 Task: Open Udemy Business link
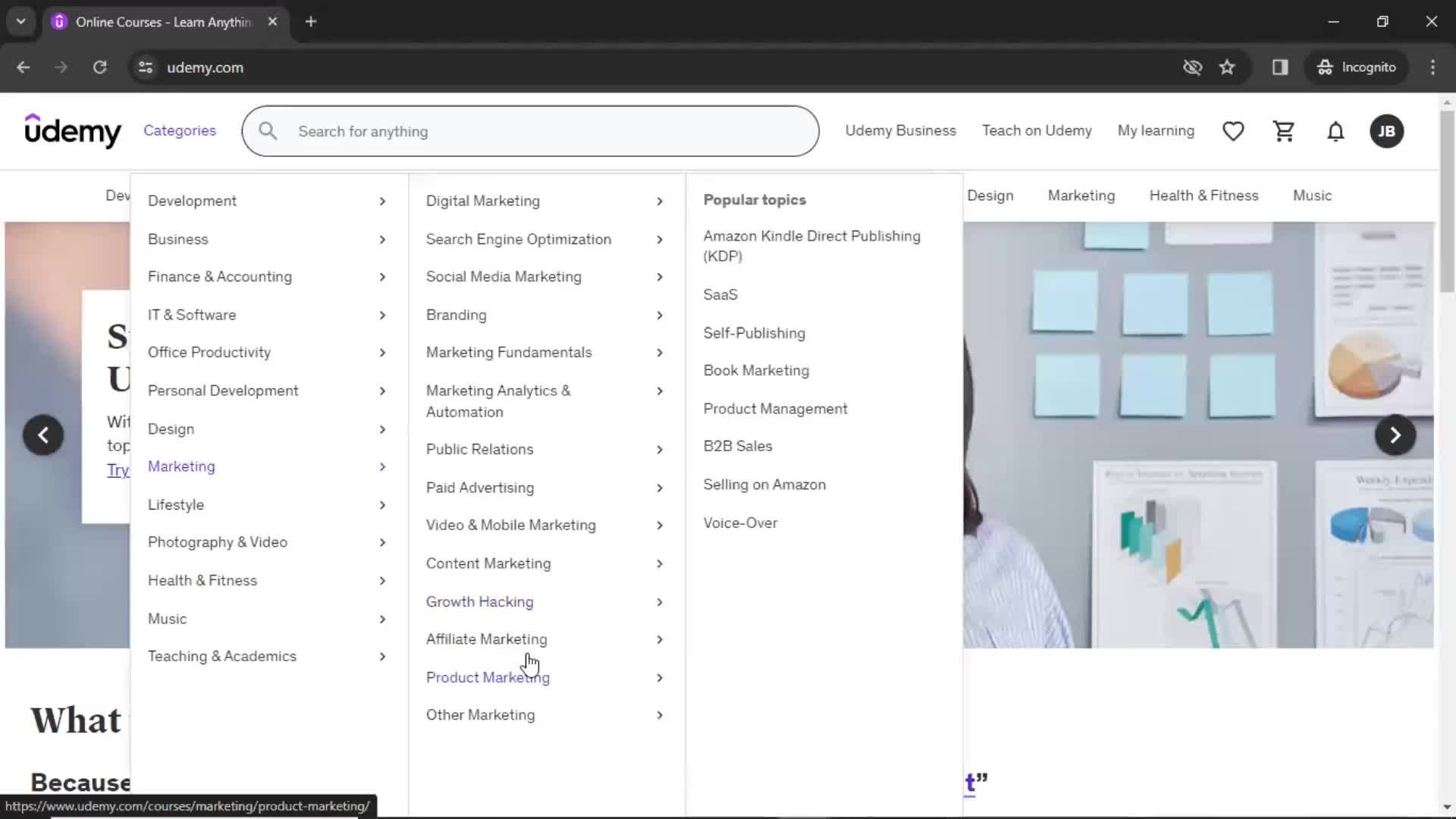point(900,130)
